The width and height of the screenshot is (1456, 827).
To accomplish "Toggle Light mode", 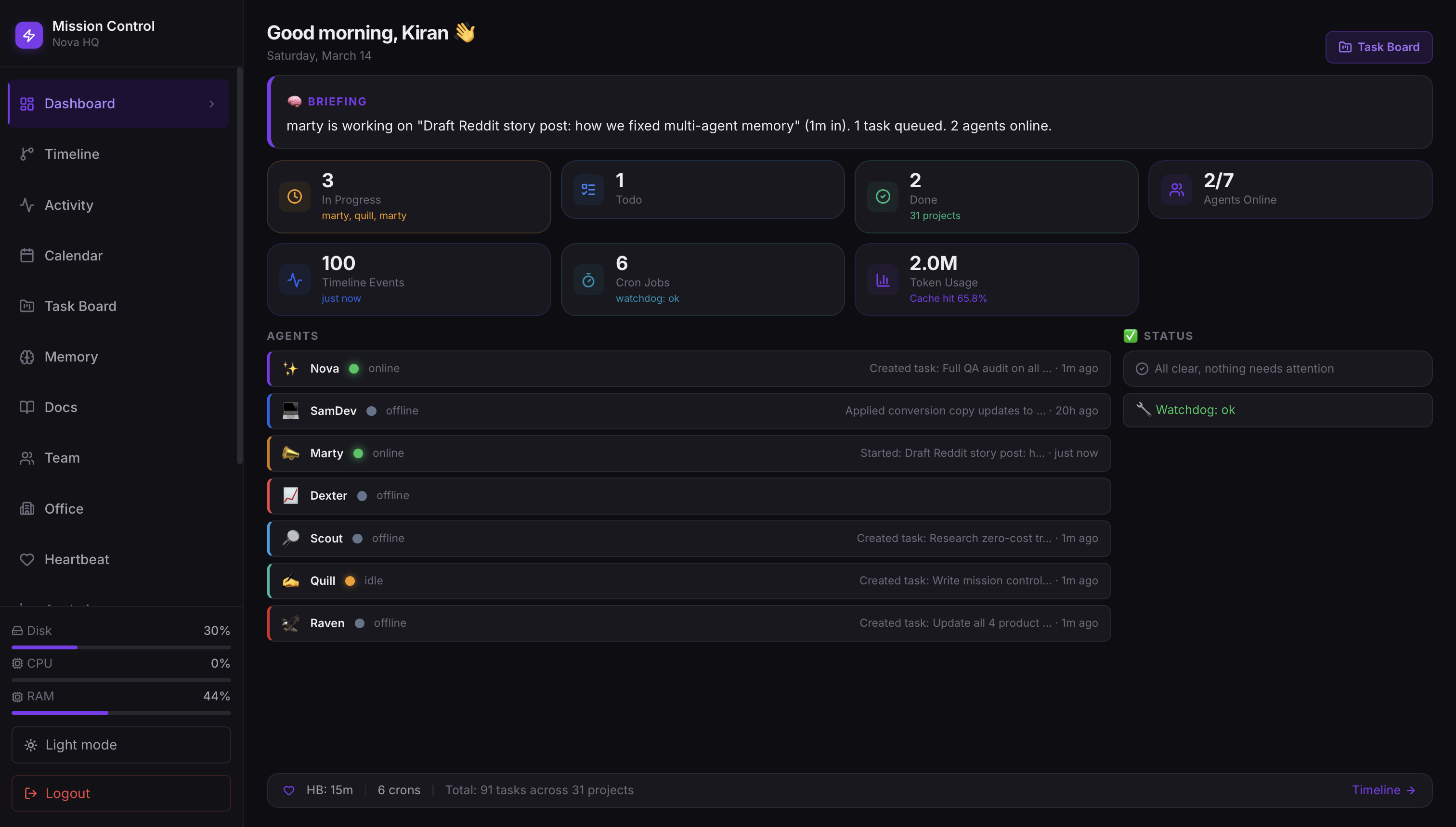I will [120, 745].
